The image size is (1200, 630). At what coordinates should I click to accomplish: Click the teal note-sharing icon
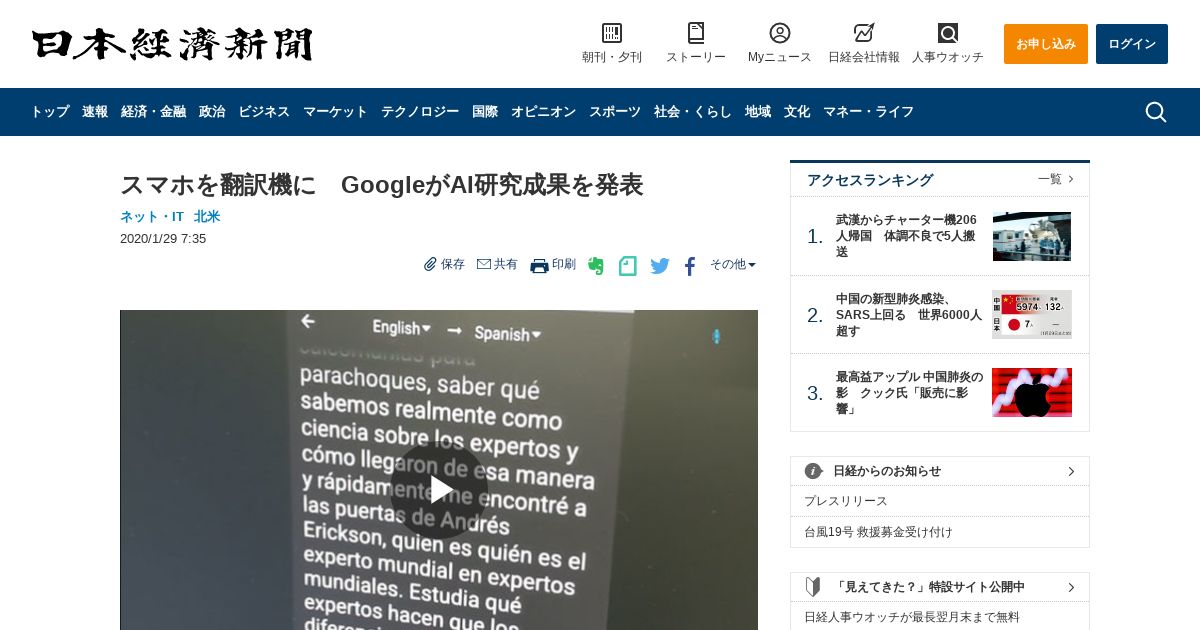[627, 266]
